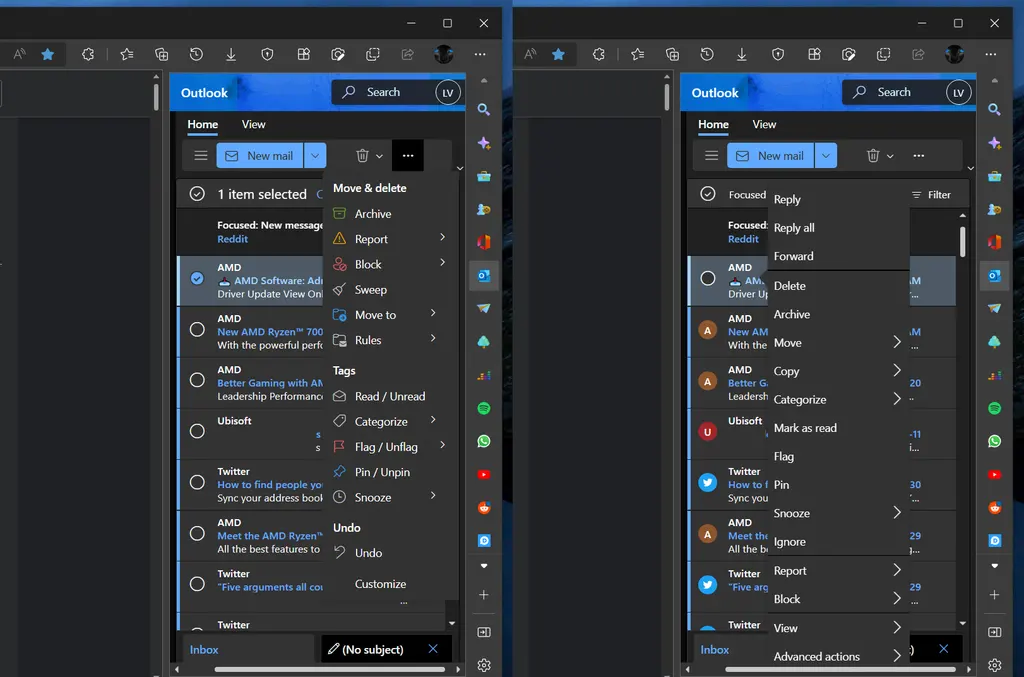Viewport: 1024px width, 677px height.
Task: Click the trash icon in right Outlook toolbar
Action: click(873, 155)
